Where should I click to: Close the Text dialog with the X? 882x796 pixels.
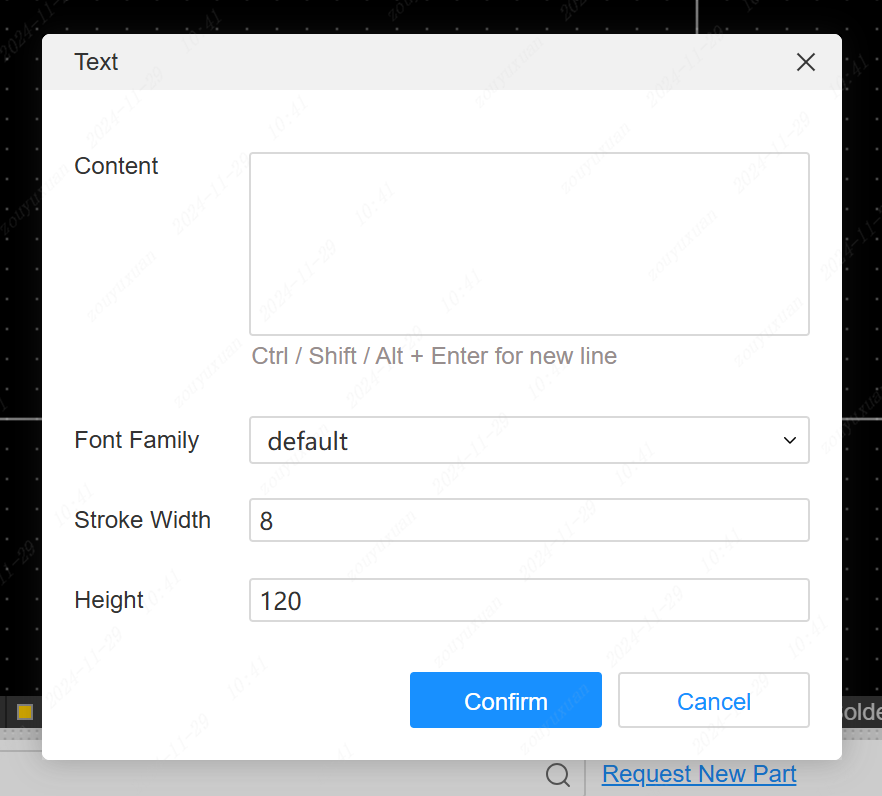coord(805,62)
